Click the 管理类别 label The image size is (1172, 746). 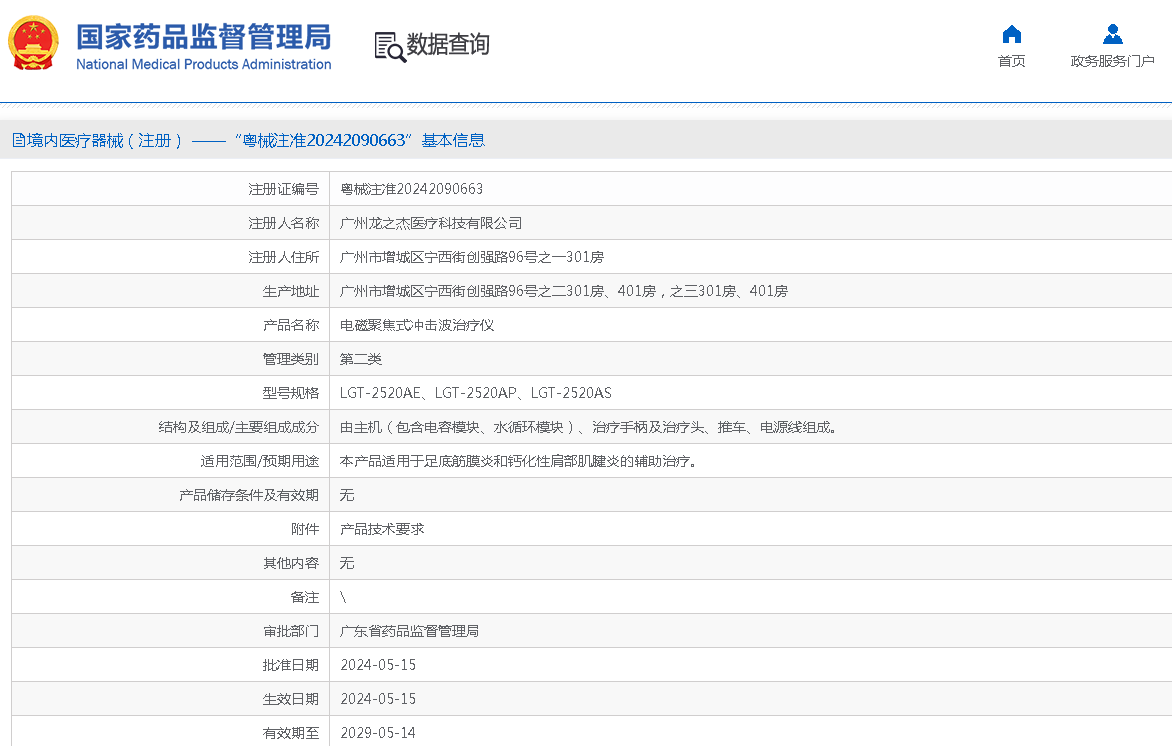coord(291,359)
